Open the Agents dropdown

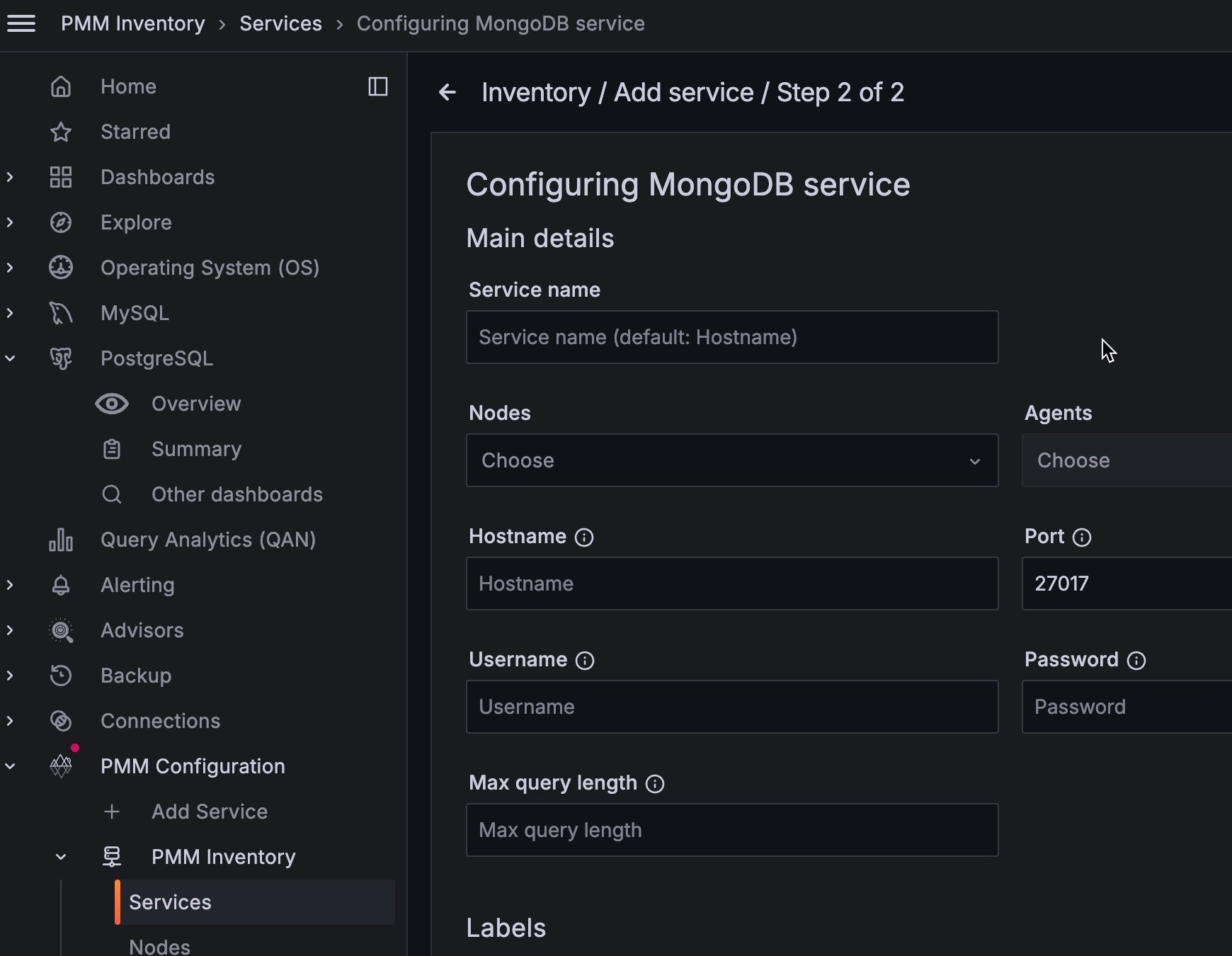[x=1126, y=460]
